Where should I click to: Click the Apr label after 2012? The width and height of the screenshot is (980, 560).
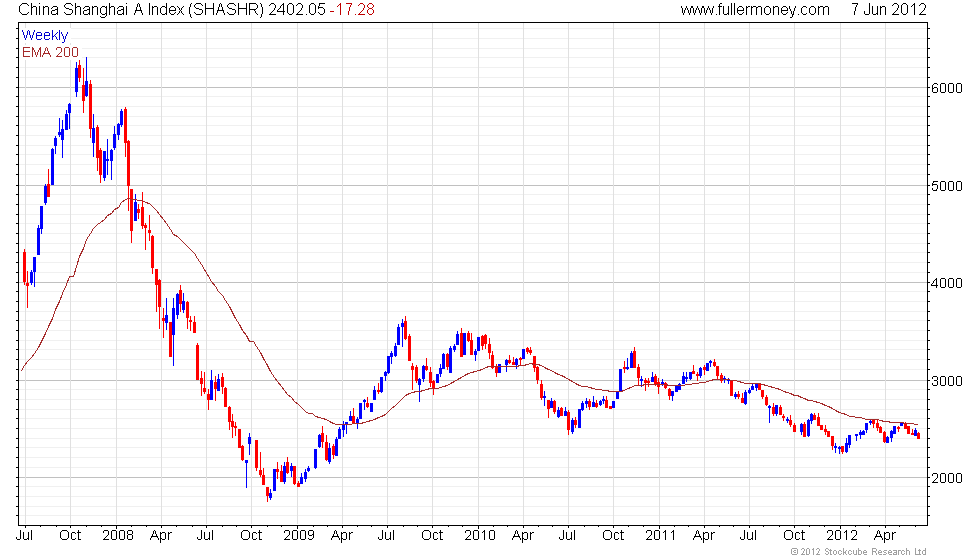884,536
